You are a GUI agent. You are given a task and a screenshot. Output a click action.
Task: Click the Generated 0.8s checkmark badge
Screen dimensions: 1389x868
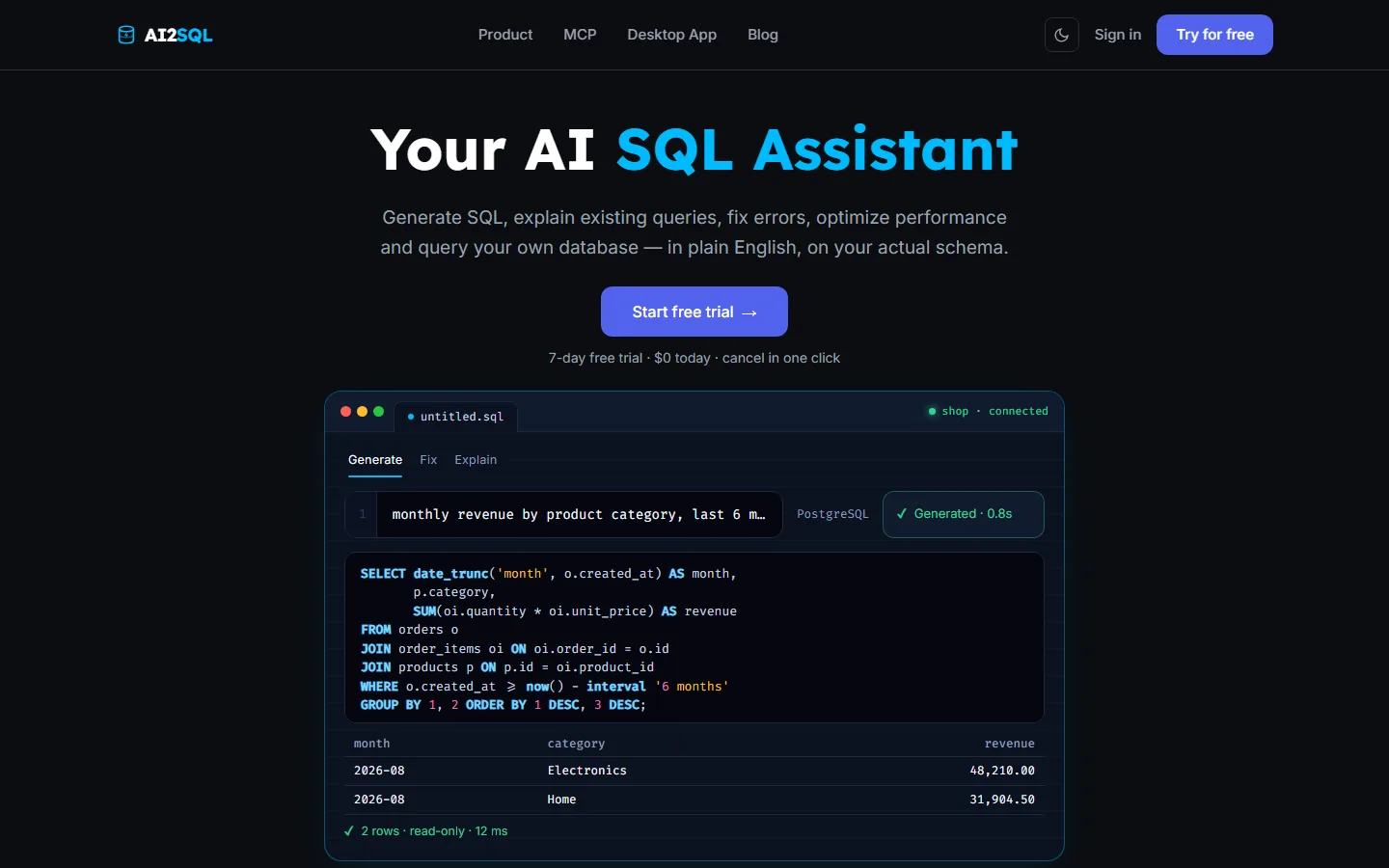(963, 514)
